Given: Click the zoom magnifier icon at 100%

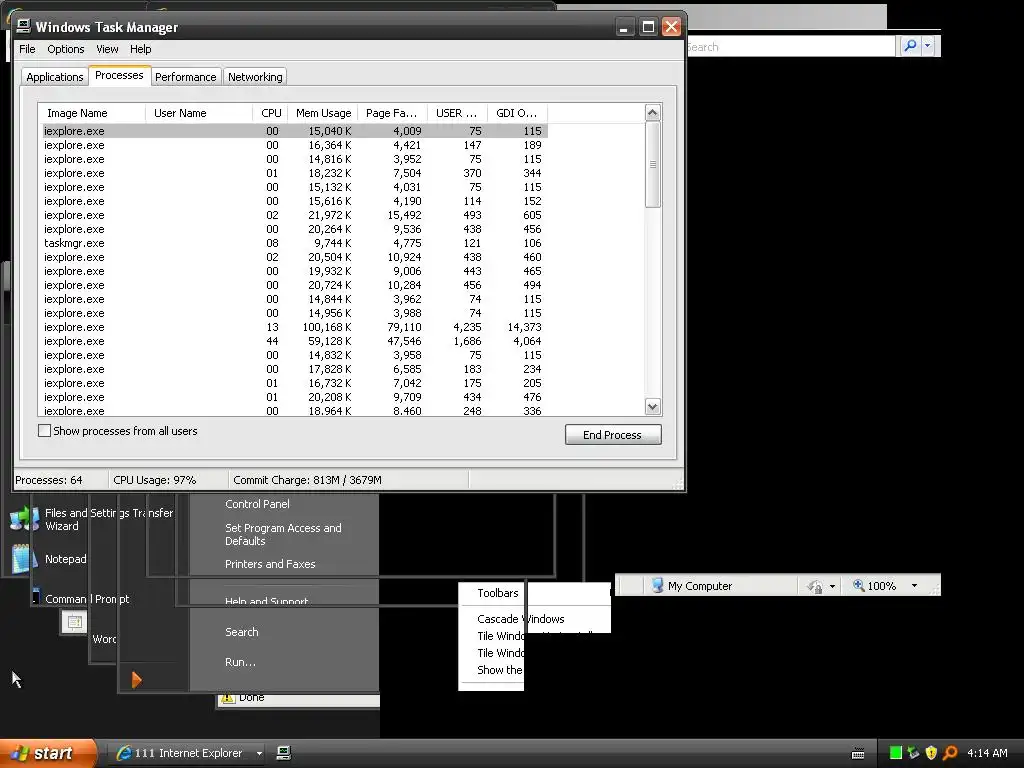Looking at the screenshot, I should pyautogui.click(x=858, y=585).
